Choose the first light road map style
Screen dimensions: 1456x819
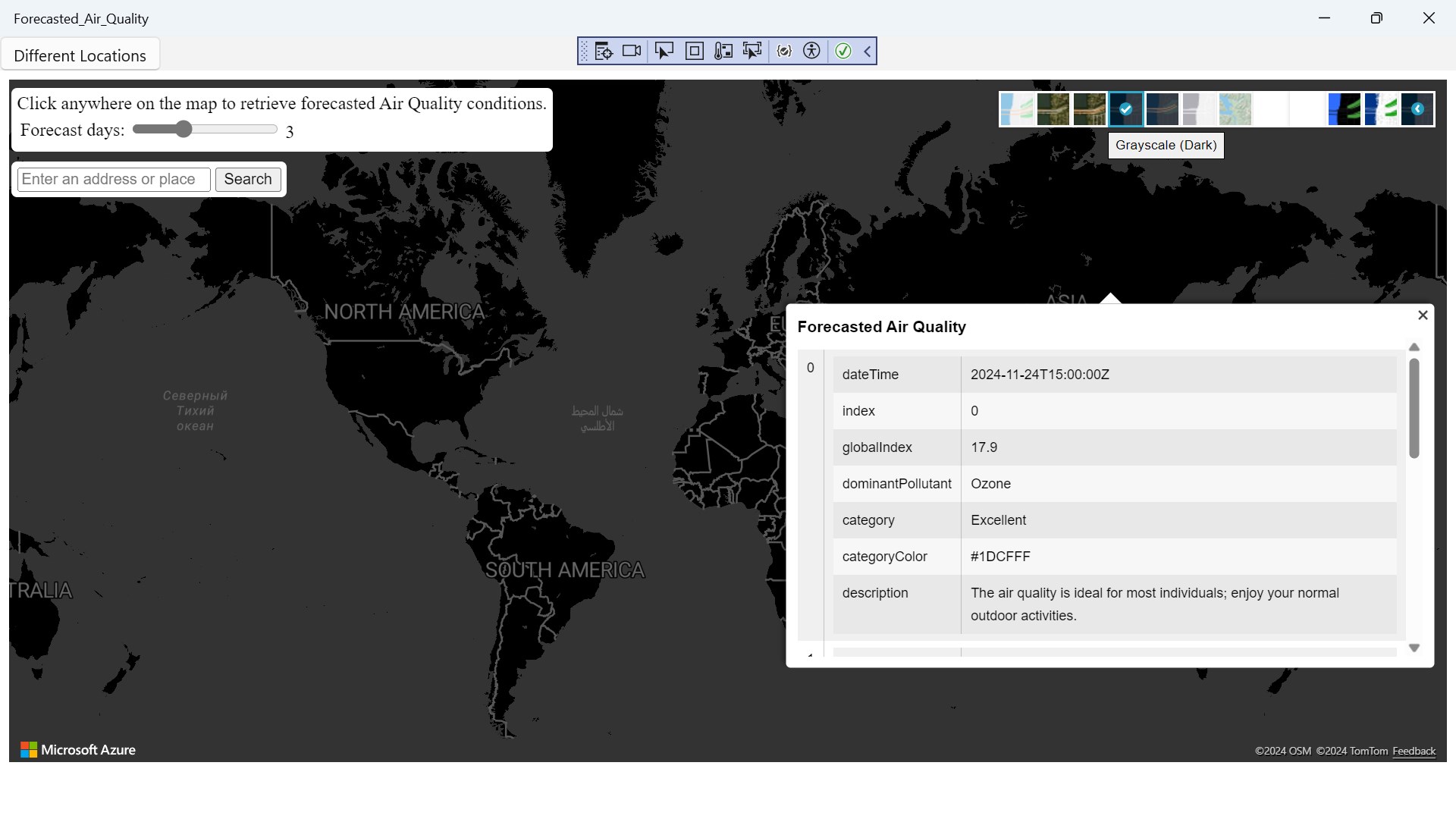[1016, 109]
